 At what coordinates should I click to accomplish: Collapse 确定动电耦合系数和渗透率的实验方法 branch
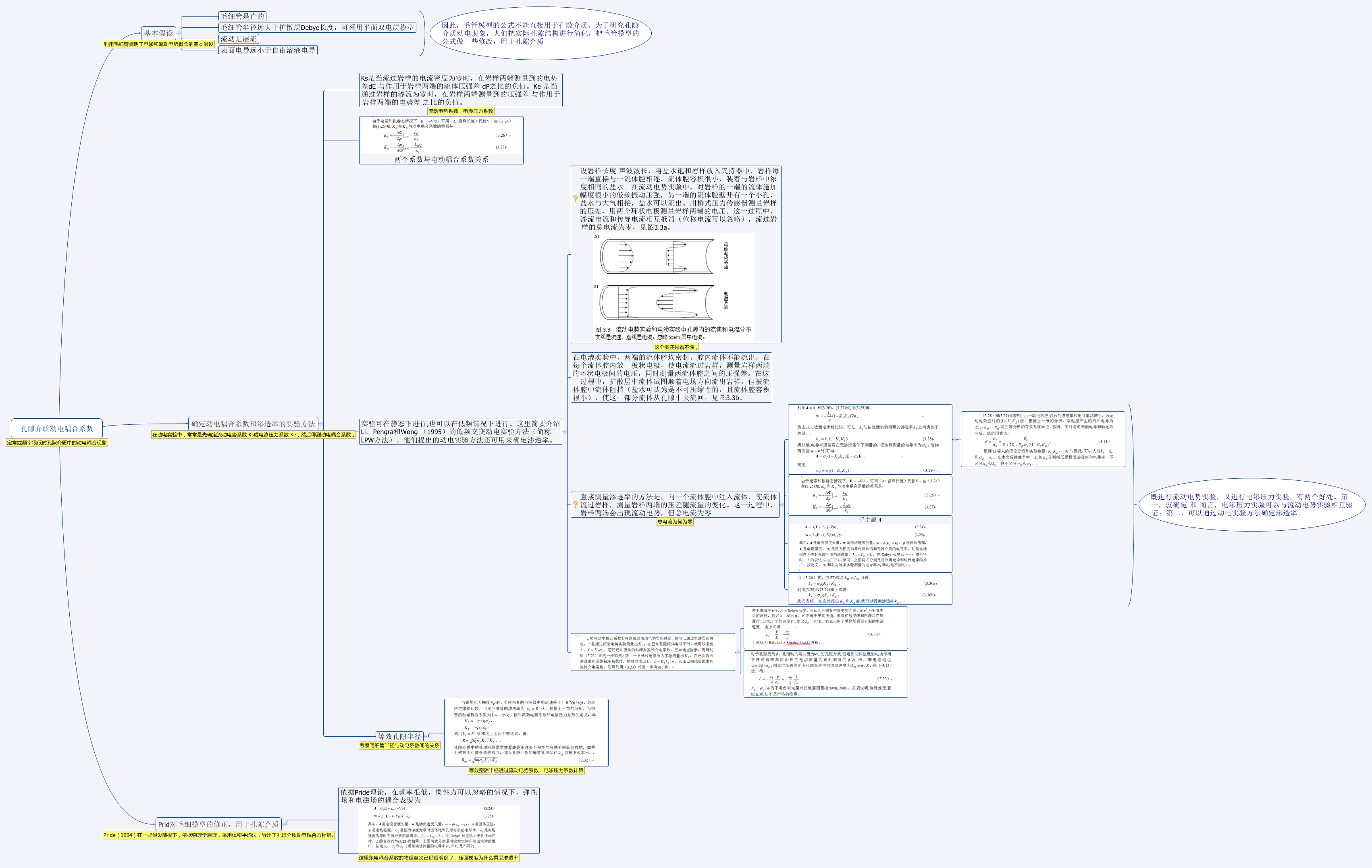(321, 424)
